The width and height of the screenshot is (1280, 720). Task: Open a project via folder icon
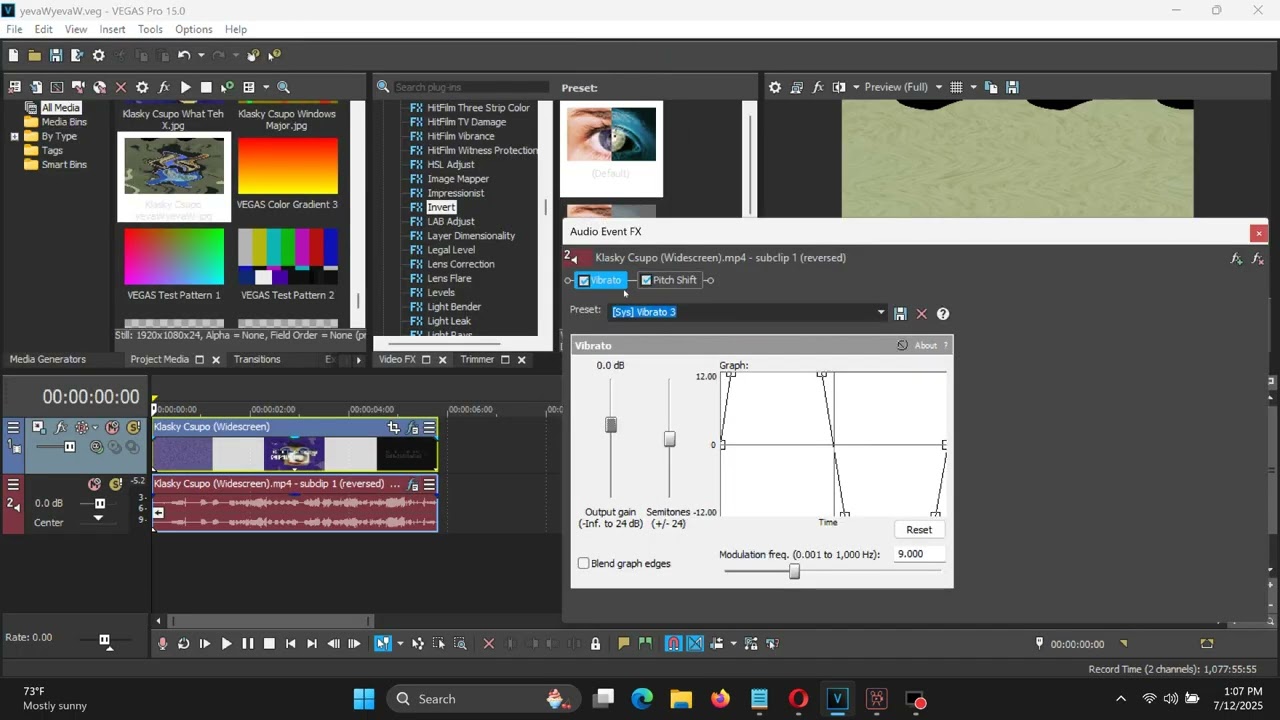[35, 55]
